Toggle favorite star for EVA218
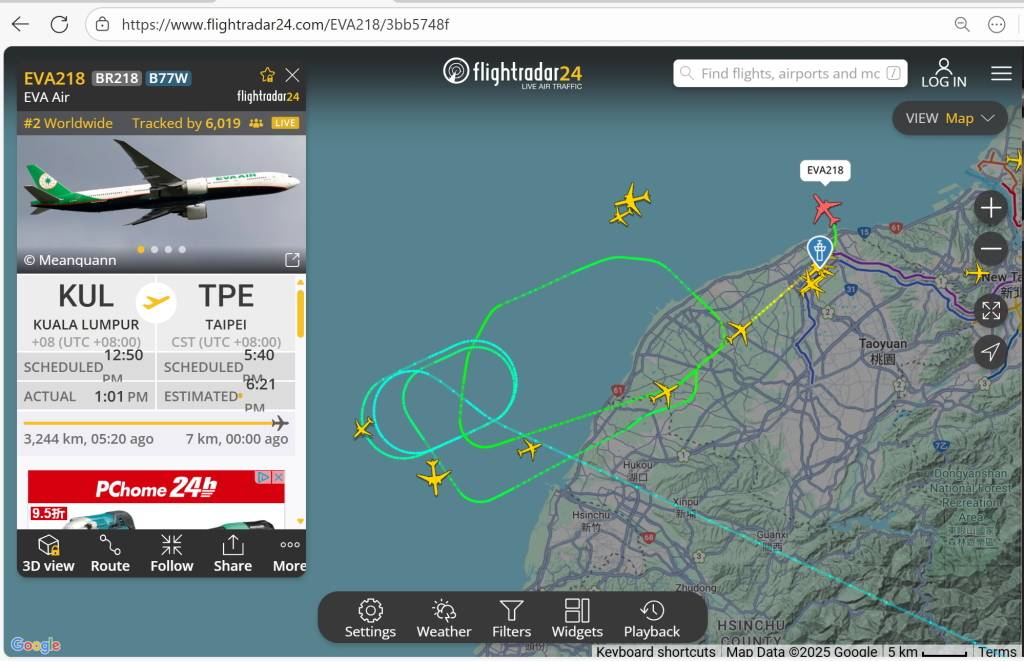 [x=267, y=74]
